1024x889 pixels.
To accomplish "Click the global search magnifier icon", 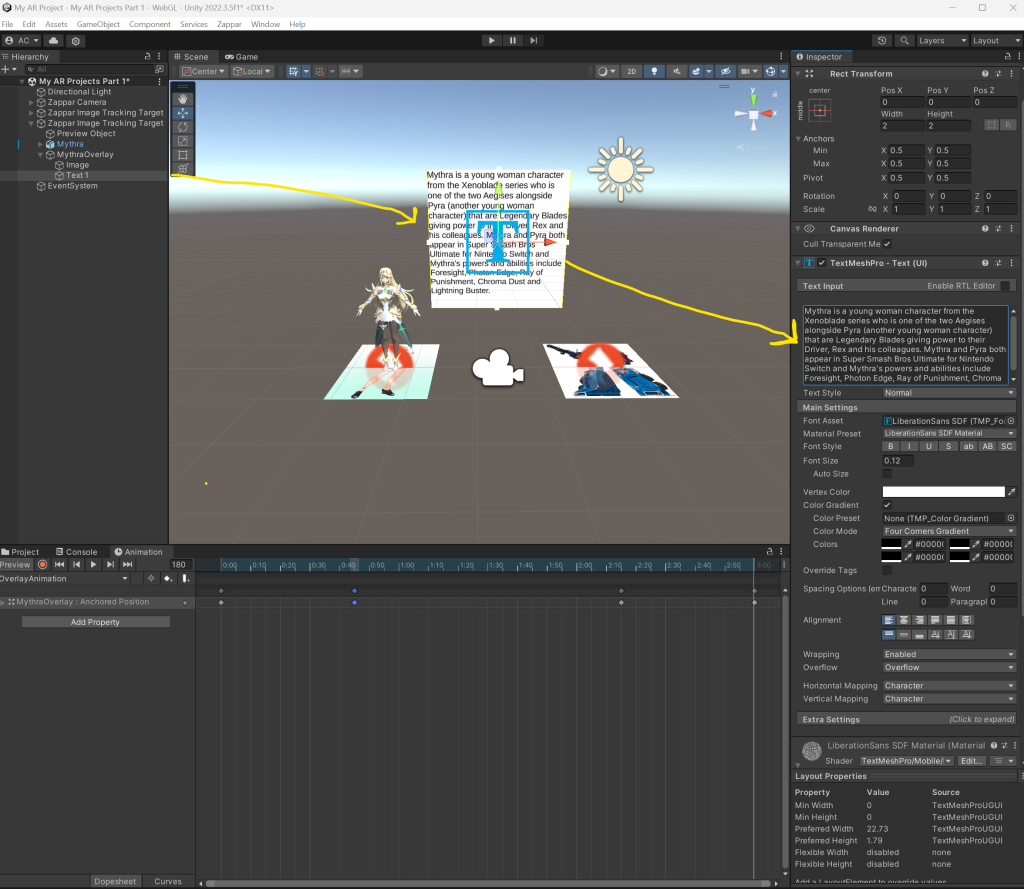I will pos(904,41).
